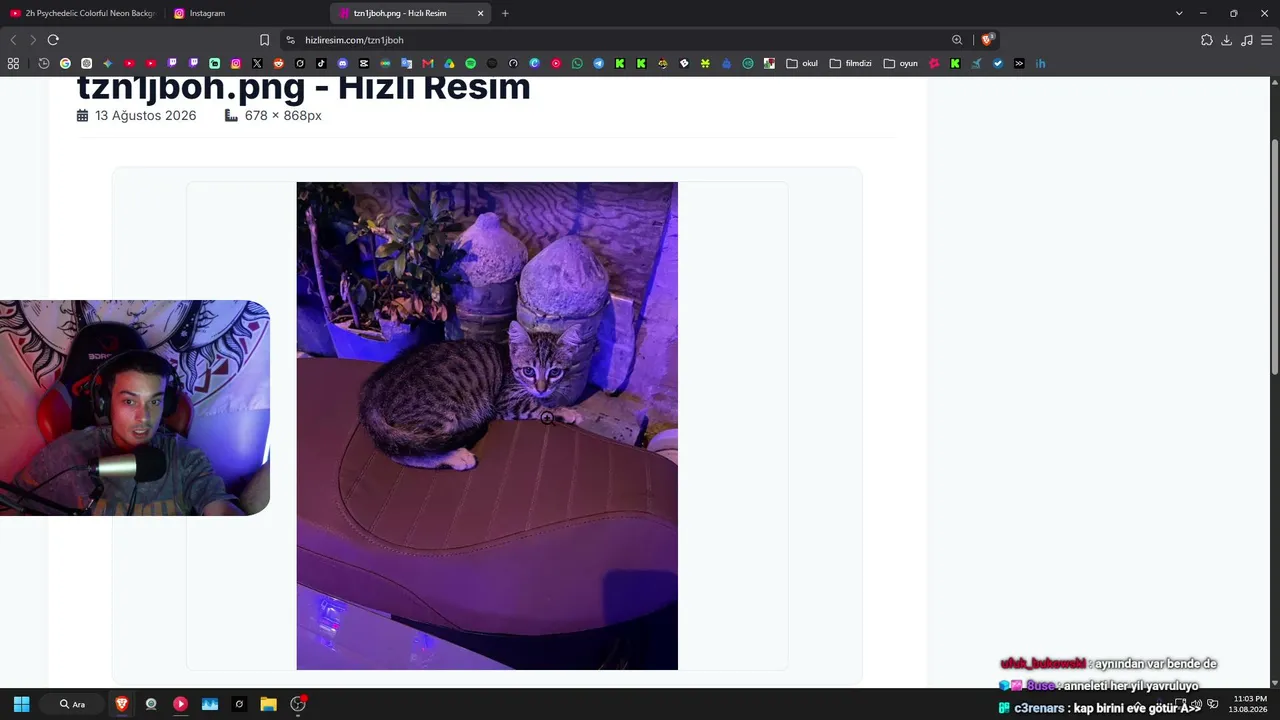Open the zoom control in the address bar
The height and width of the screenshot is (720, 1280).
(957, 40)
